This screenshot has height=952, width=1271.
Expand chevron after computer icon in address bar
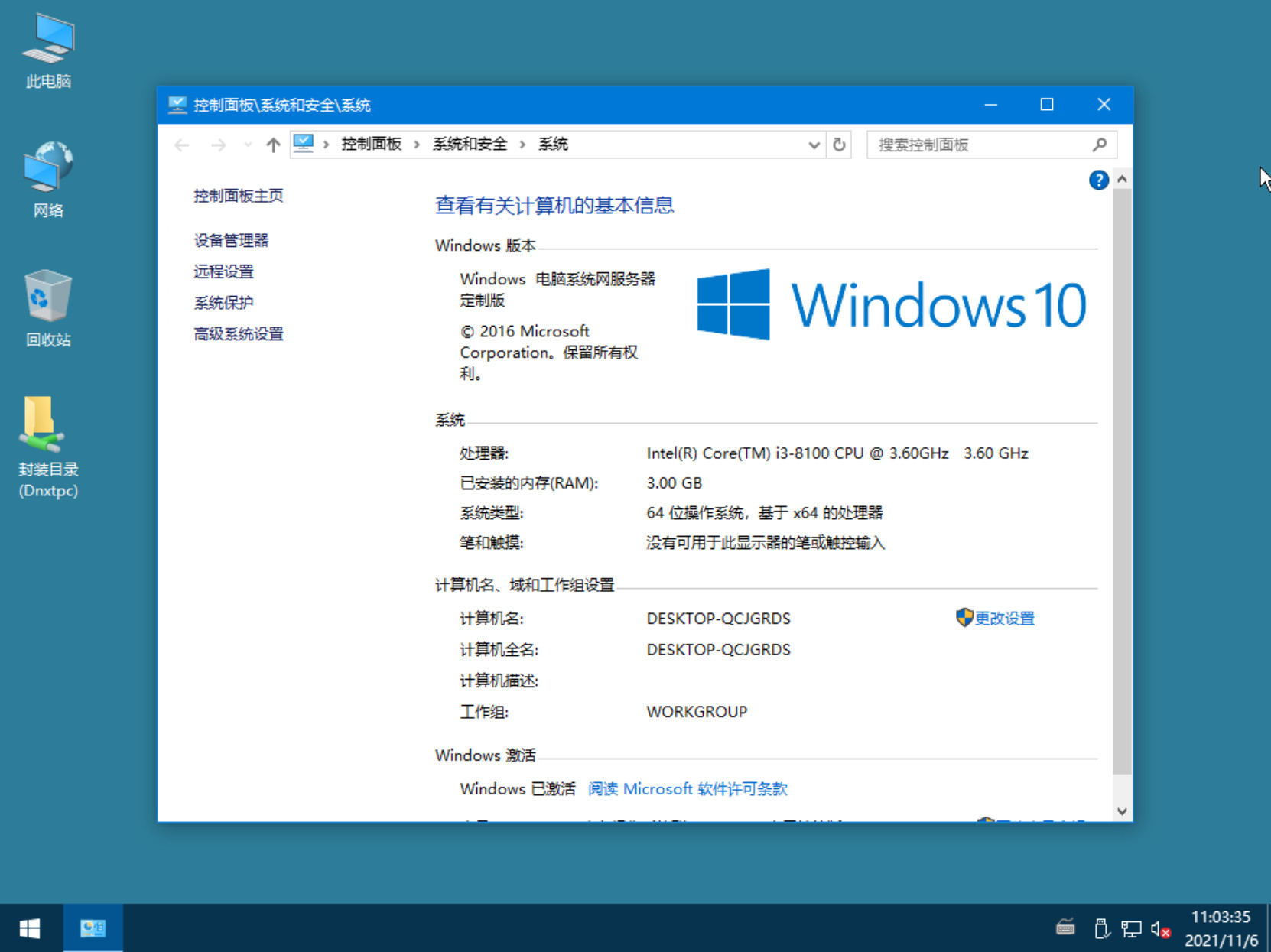326,145
